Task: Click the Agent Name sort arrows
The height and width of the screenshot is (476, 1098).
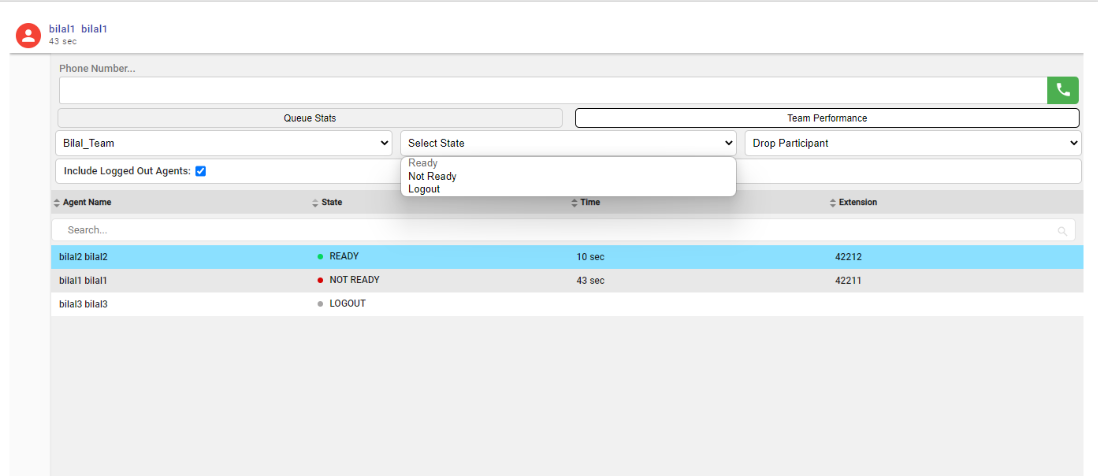Action: tap(56, 203)
